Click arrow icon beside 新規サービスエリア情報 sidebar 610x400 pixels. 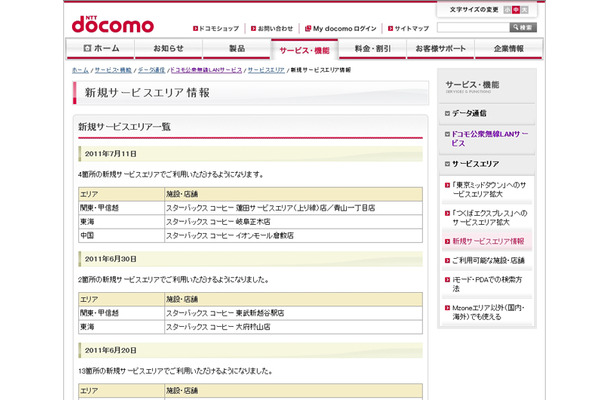447,242
